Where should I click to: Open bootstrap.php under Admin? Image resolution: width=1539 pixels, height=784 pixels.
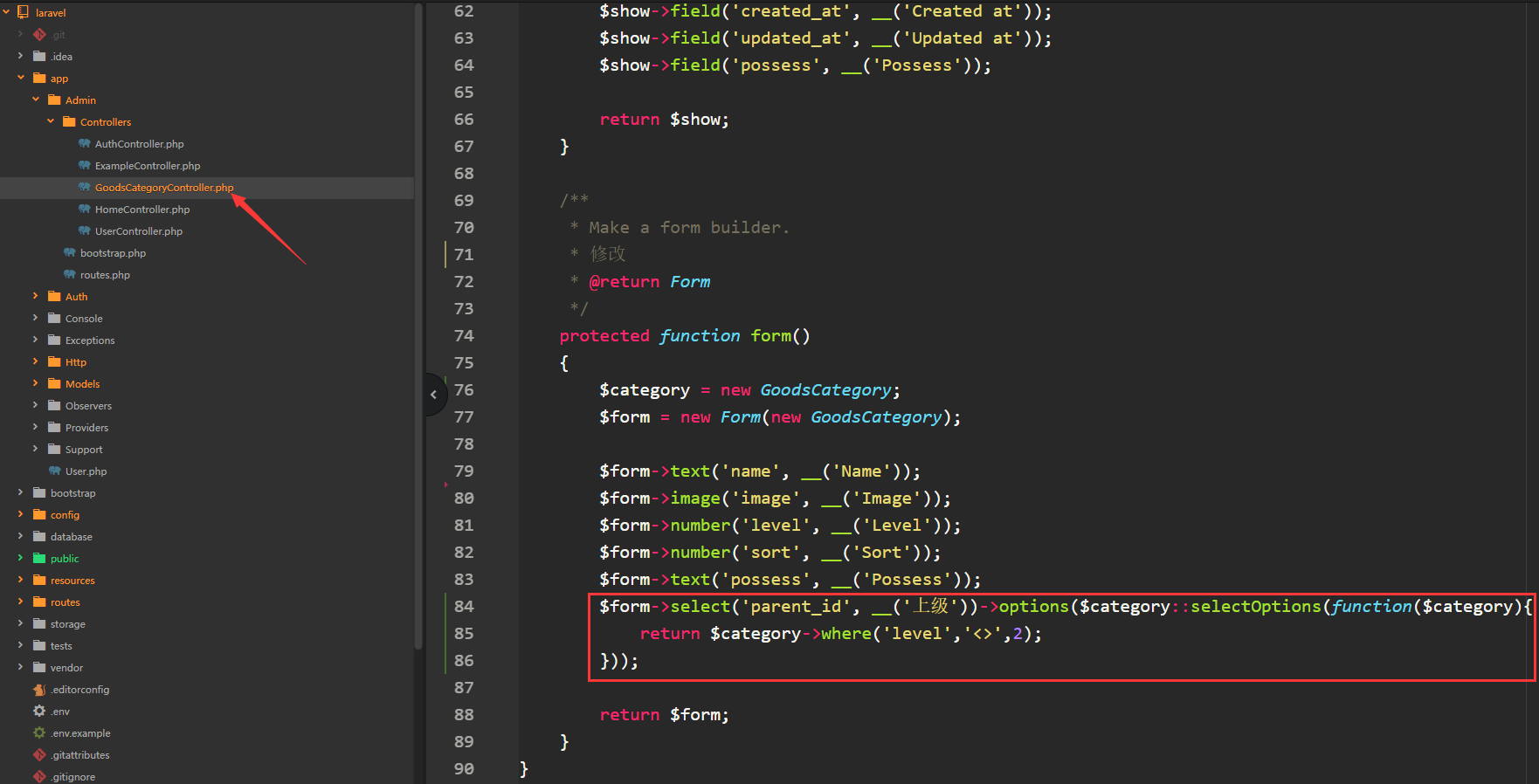click(113, 253)
